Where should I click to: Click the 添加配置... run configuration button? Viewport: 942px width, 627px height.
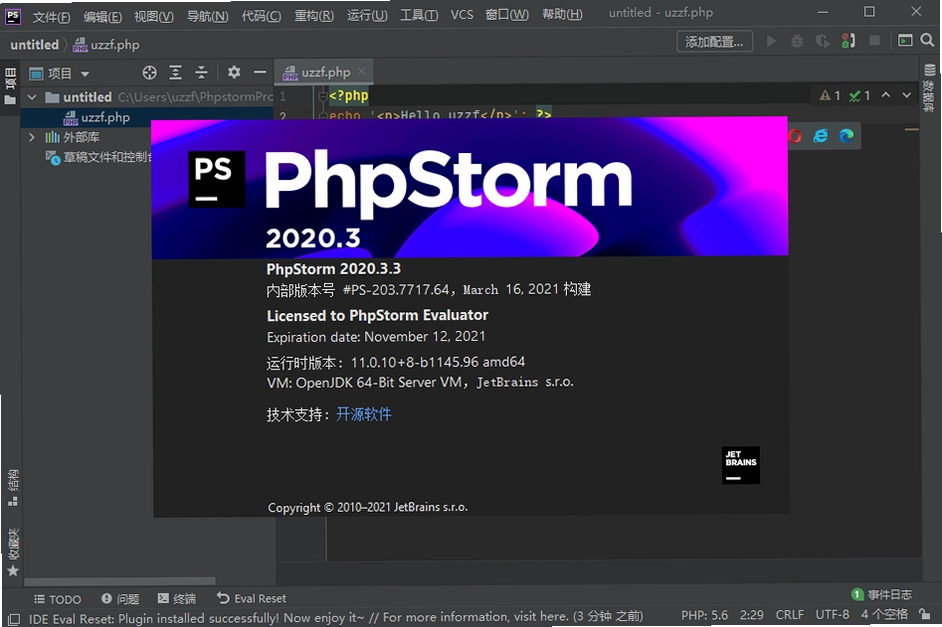tap(714, 41)
